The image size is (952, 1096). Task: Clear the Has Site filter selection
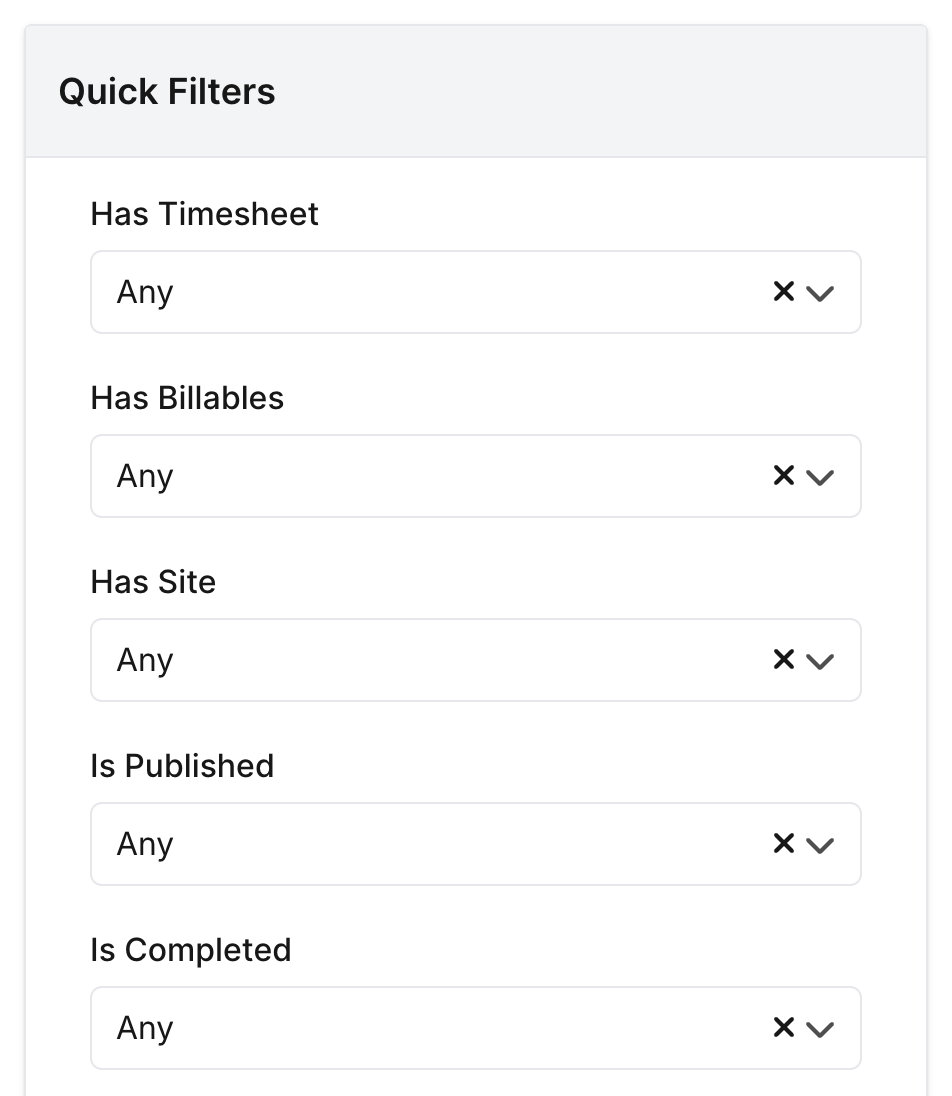(x=784, y=660)
